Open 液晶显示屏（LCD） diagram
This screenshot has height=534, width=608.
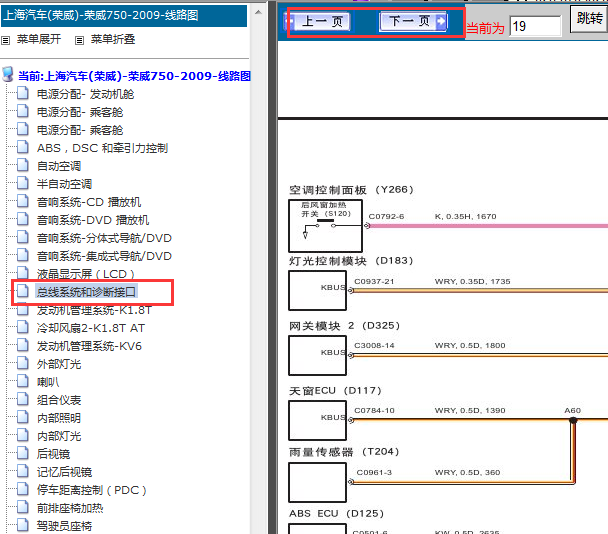click(x=86, y=274)
